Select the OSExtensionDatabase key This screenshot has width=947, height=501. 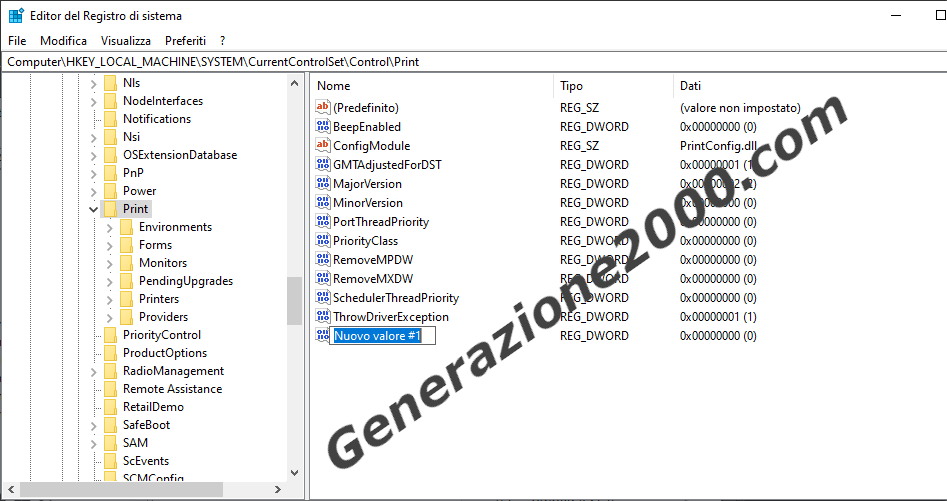tap(180, 155)
